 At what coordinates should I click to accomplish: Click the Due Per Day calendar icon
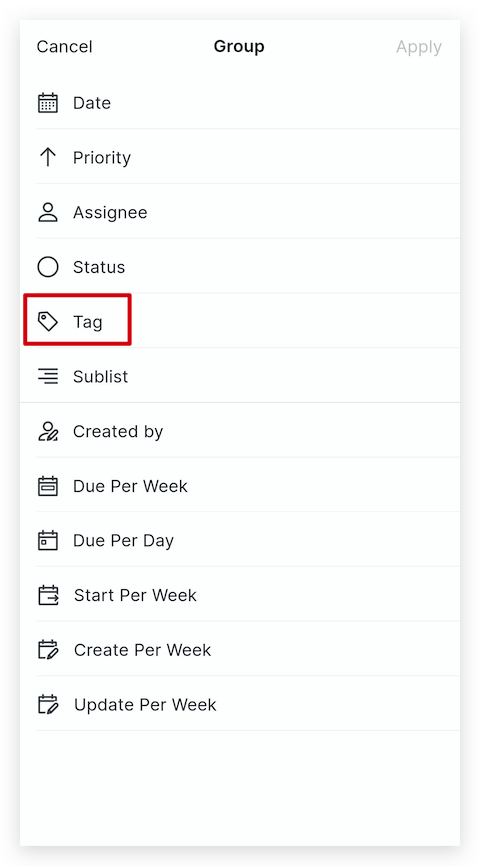[48, 540]
